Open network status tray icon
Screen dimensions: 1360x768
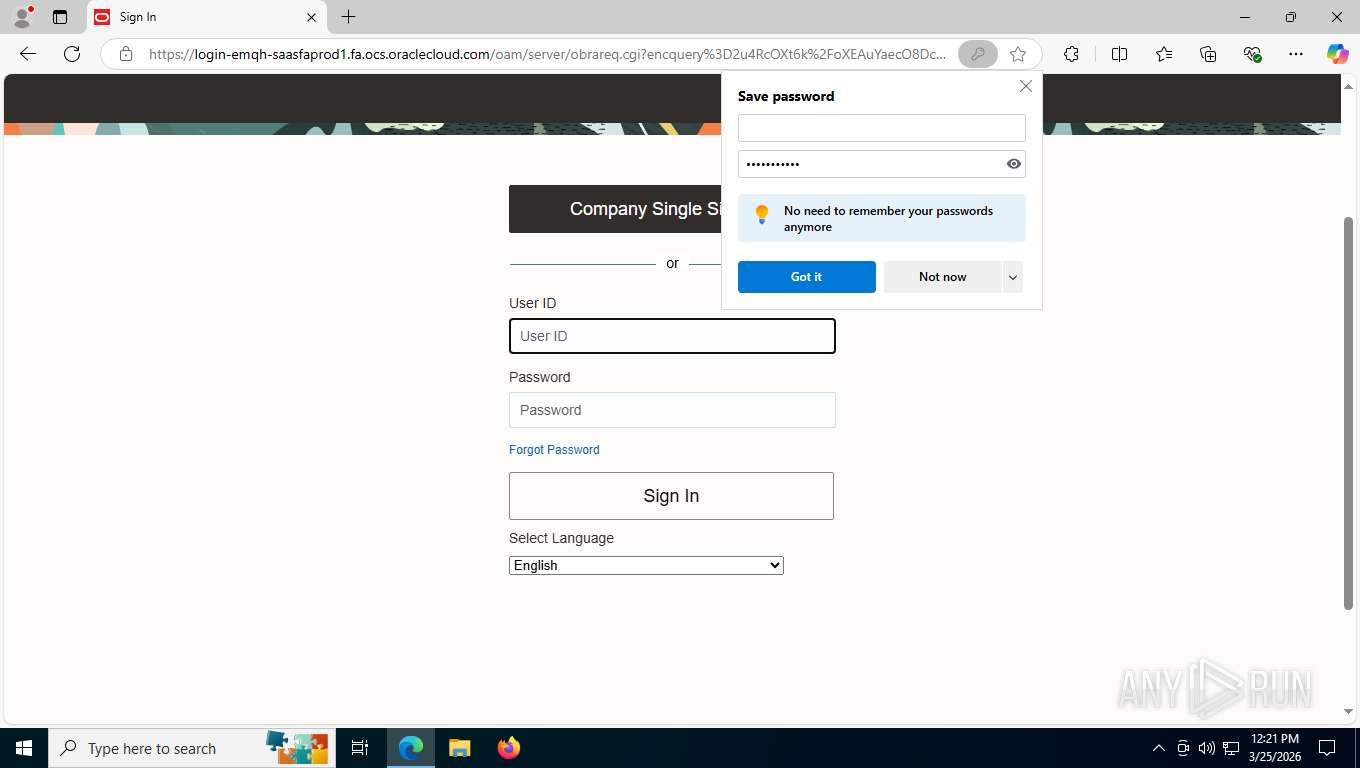1231,748
